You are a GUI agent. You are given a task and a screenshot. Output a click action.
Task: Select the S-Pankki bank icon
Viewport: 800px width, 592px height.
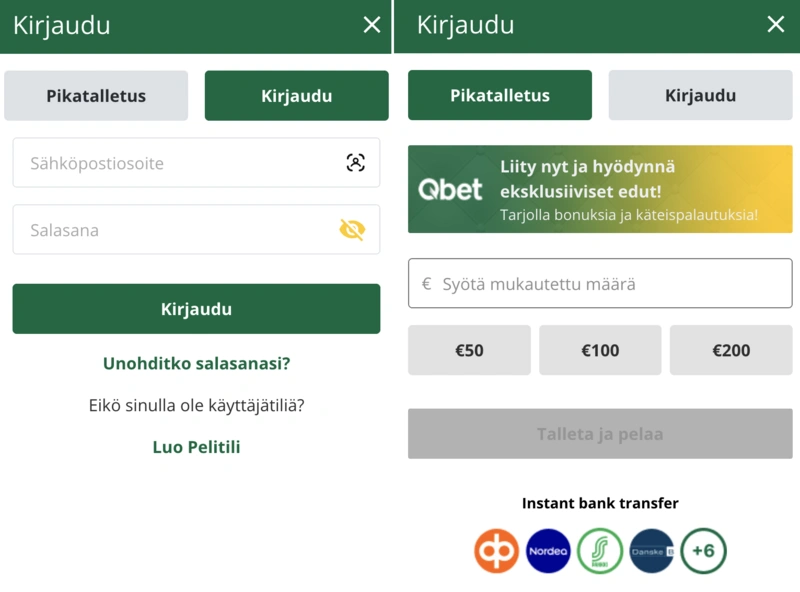coord(600,551)
